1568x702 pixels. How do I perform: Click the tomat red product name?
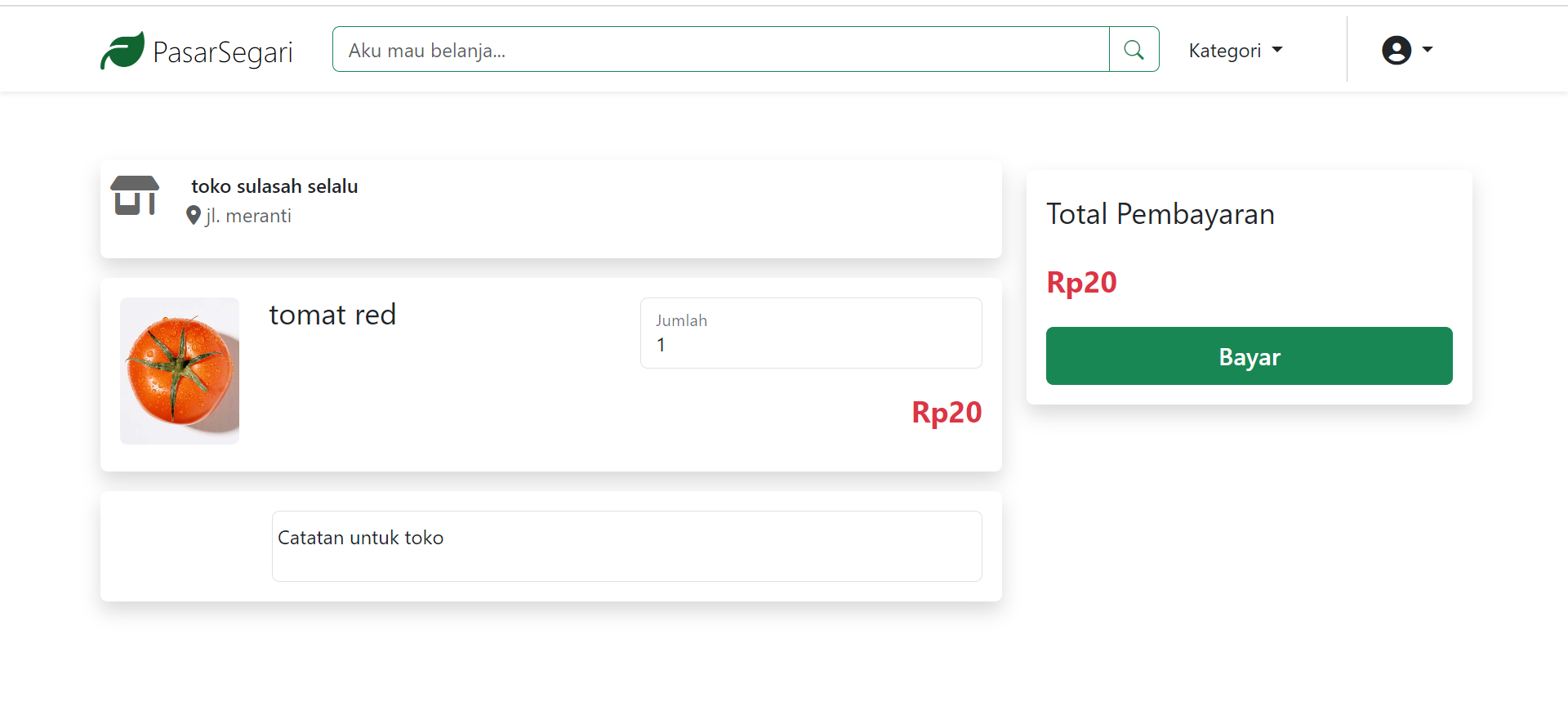(x=332, y=314)
